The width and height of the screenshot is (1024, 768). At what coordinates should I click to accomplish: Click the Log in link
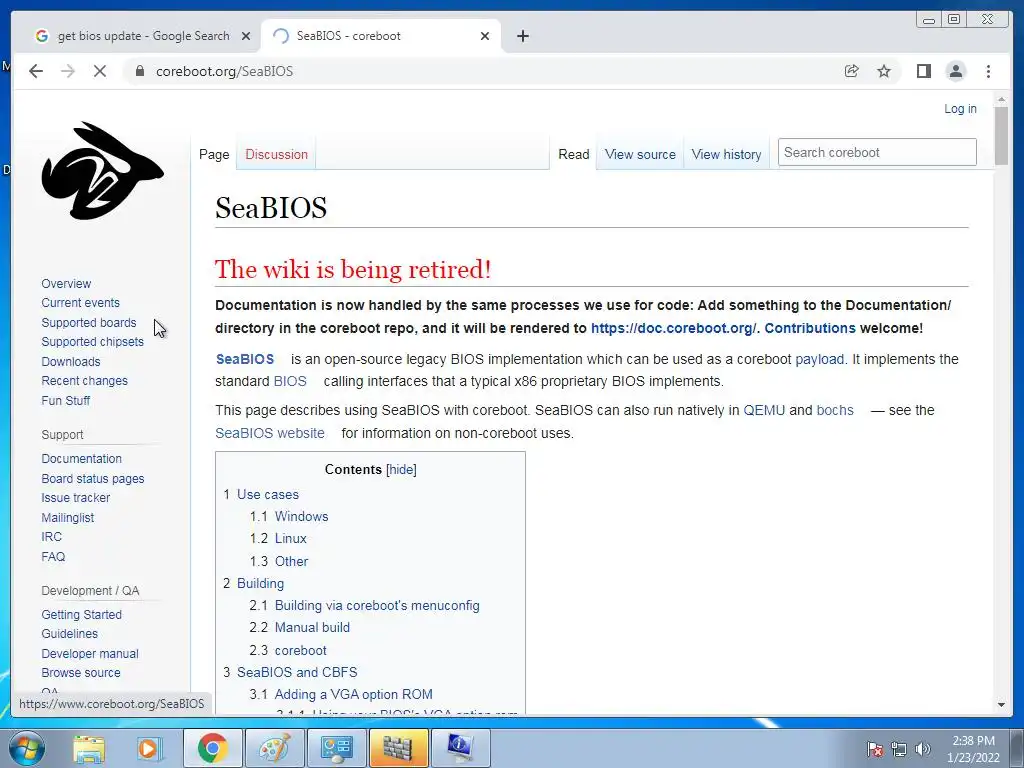tap(960, 108)
